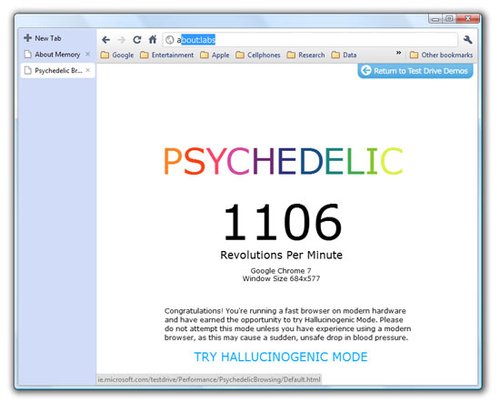500x403 pixels.
Task: Open the Google bookmarks folder
Action: pos(117,55)
